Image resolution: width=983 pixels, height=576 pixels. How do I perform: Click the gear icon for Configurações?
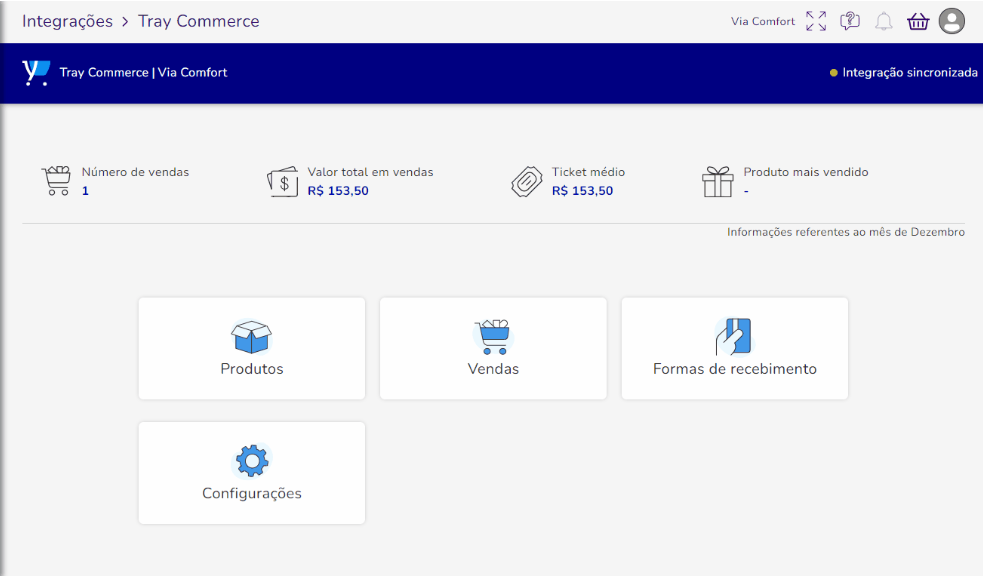[x=251, y=461]
